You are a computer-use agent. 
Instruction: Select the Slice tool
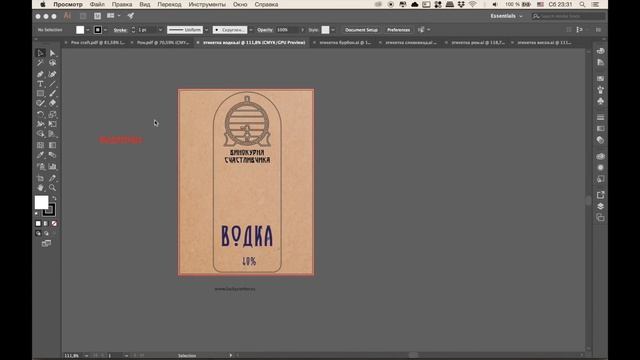pos(52,178)
